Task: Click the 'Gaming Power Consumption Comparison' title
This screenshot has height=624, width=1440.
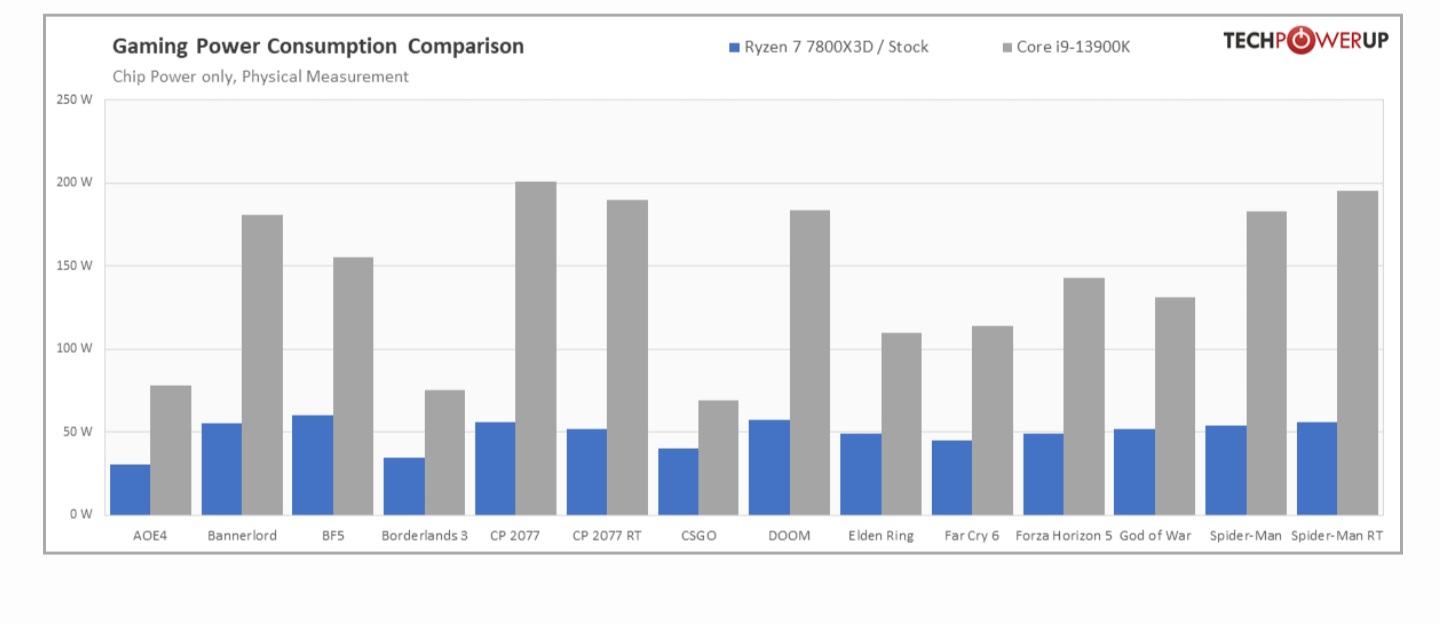Action: pyautogui.click(x=317, y=46)
